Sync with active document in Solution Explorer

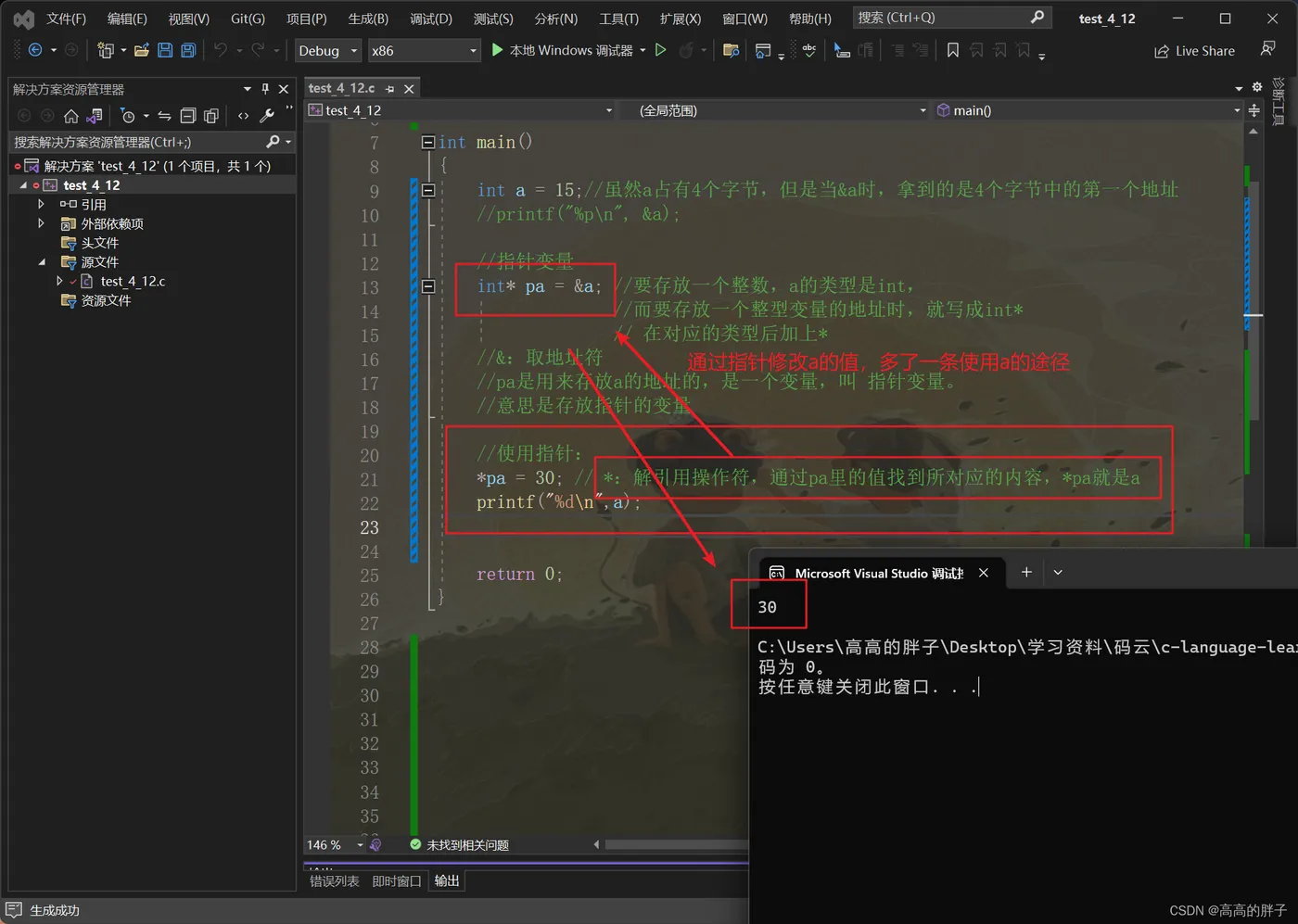coord(164,116)
